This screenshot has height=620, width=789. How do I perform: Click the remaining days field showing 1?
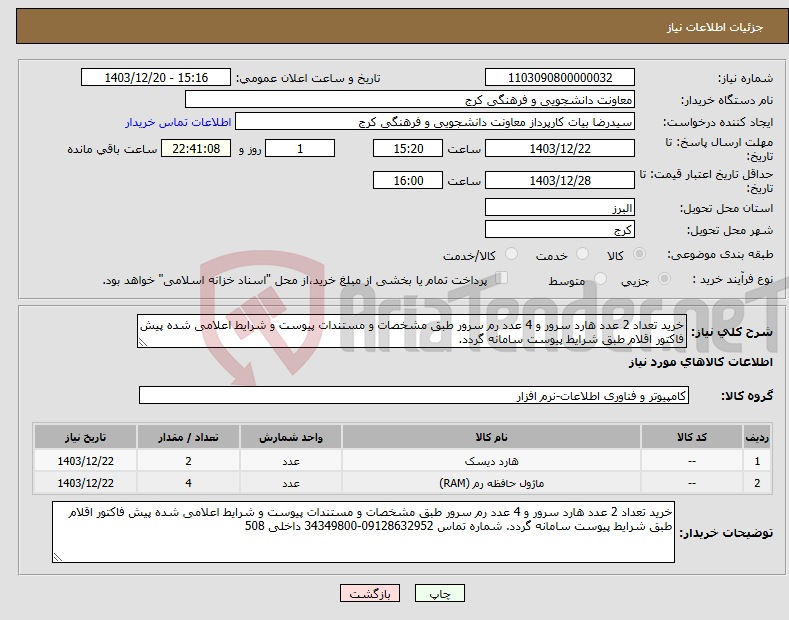pos(300,148)
